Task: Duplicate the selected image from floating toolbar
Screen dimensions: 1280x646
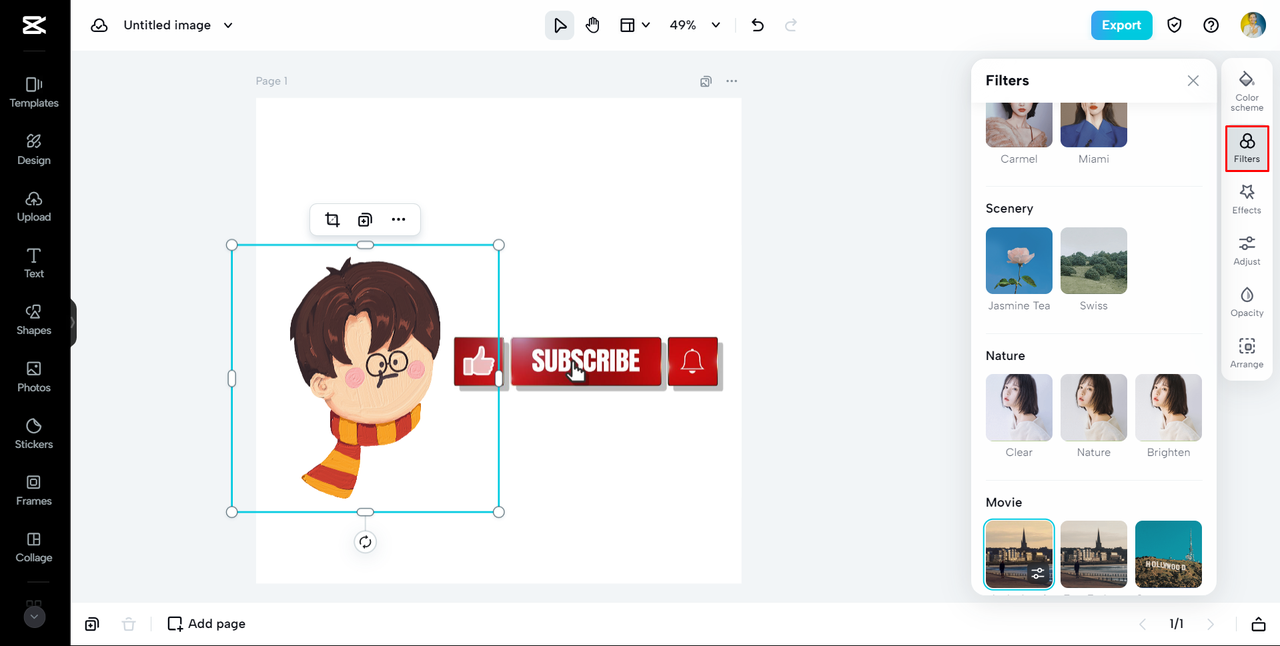Action: (x=365, y=220)
